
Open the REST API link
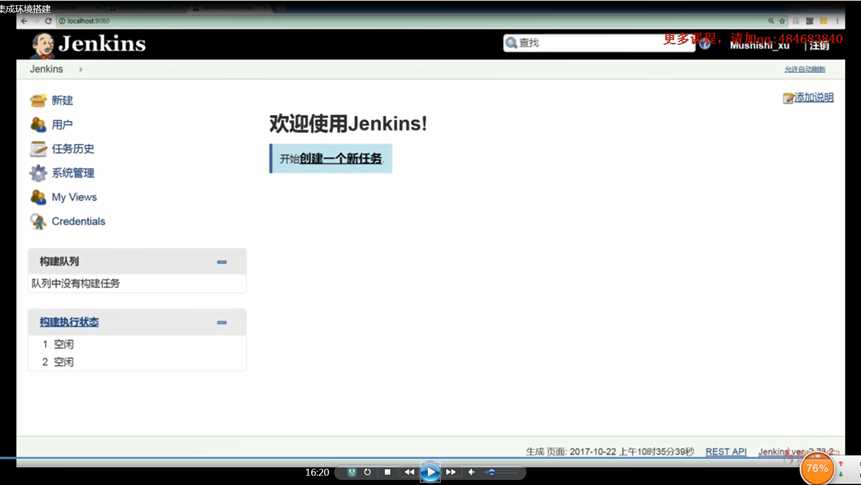click(726, 451)
